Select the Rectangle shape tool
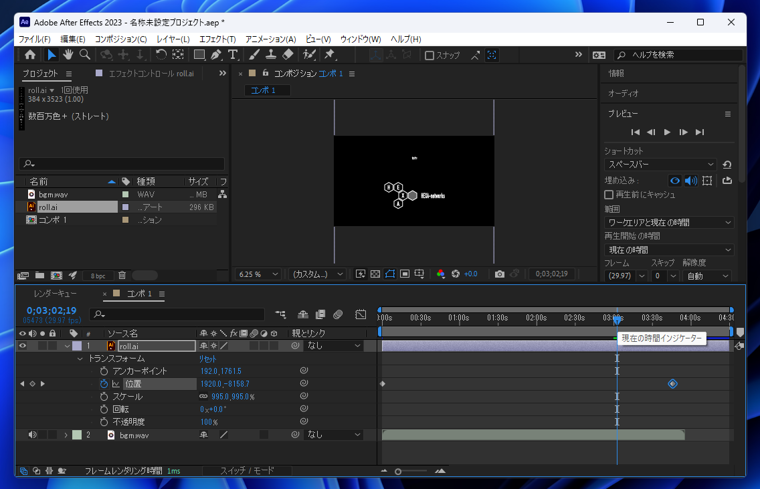Screen dimensions: 760x489 click(199, 55)
